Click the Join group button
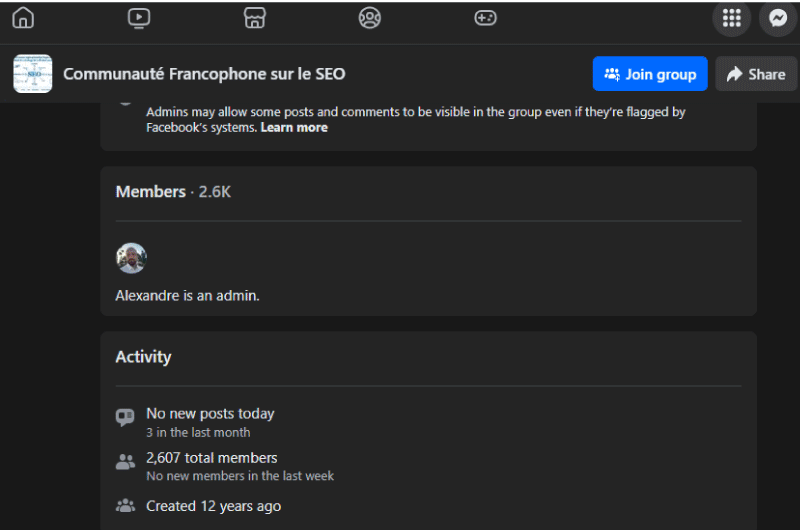 point(650,74)
